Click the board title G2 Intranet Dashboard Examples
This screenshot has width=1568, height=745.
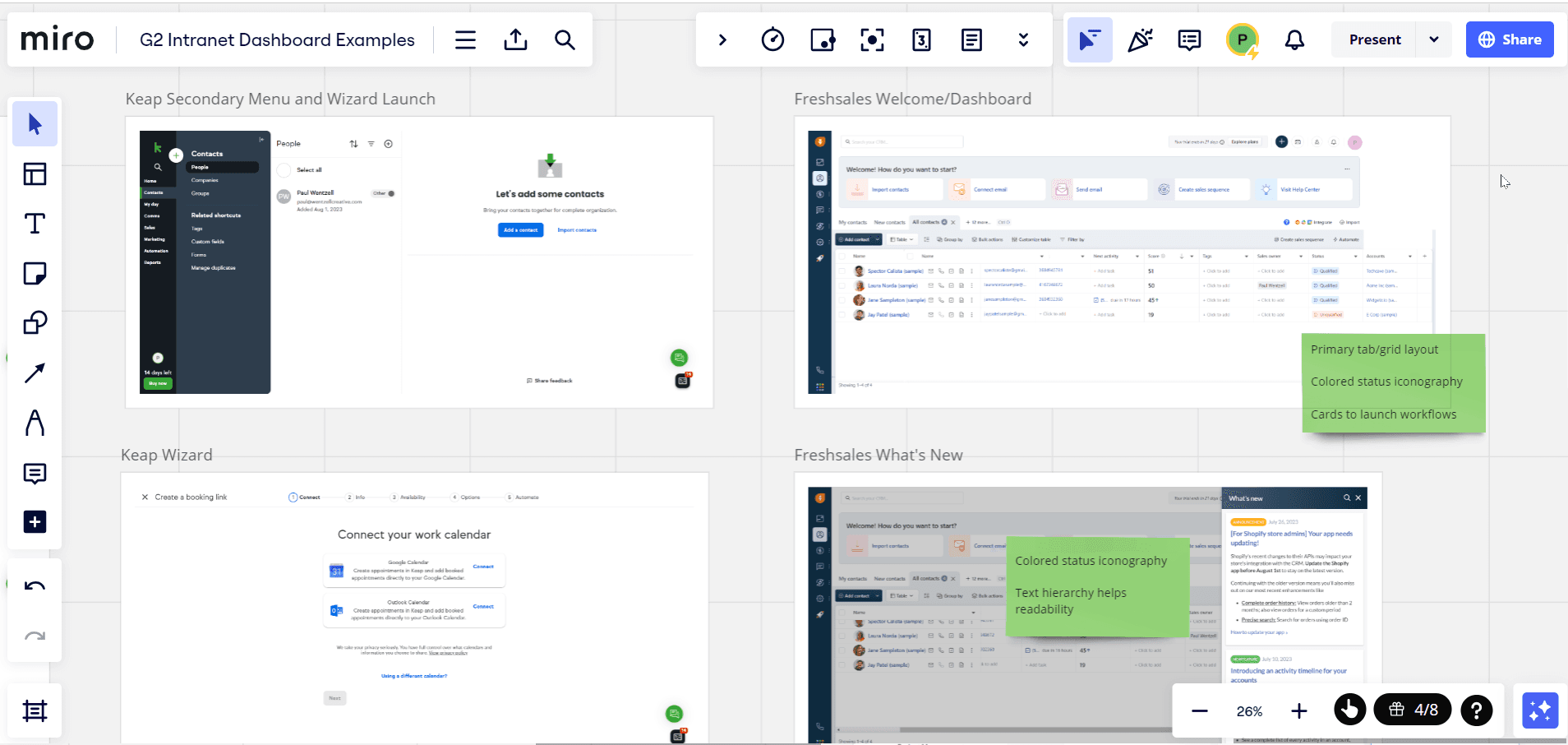[x=277, y=39]
